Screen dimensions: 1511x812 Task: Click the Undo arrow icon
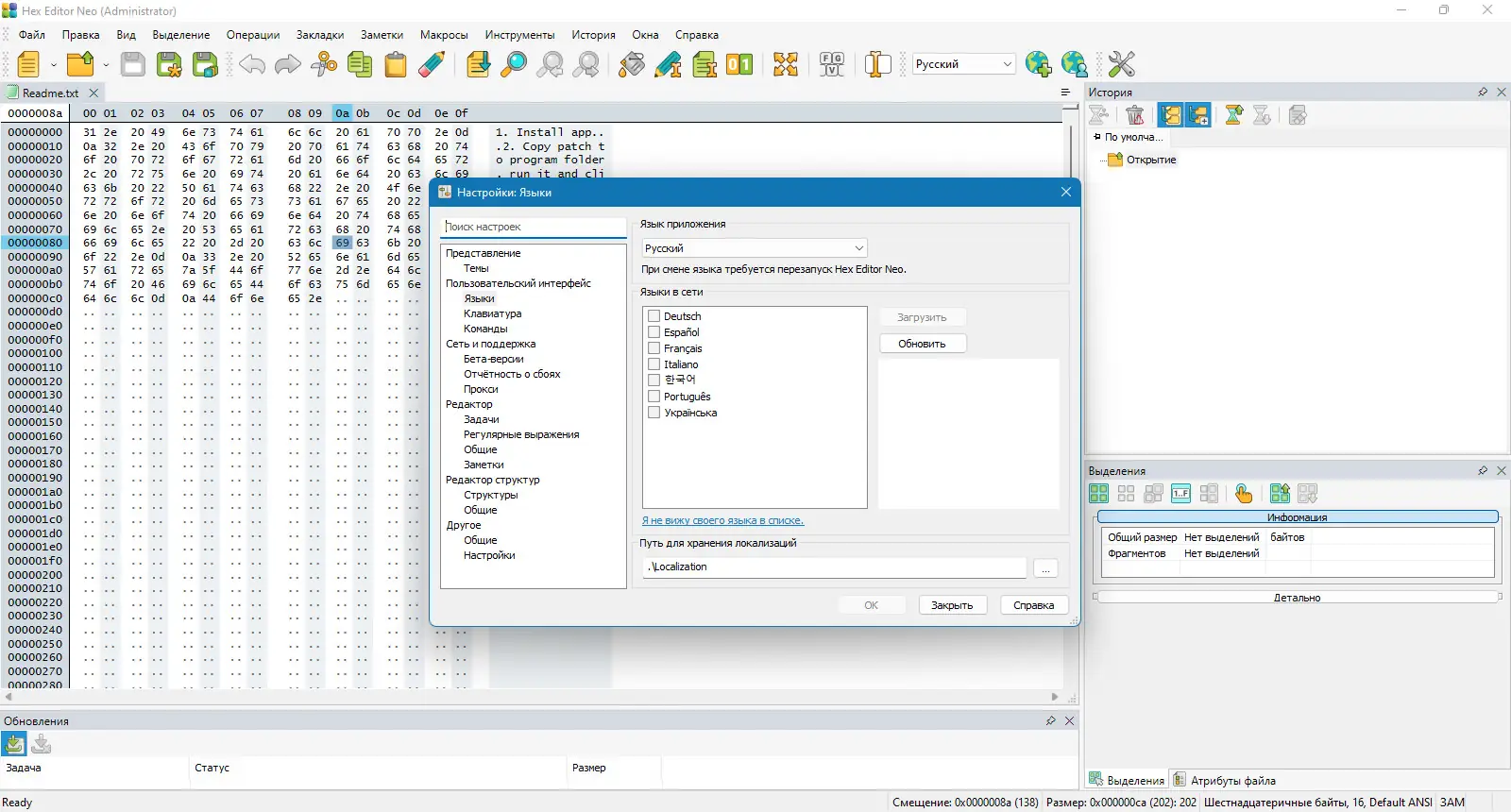[x=252, y=64]
